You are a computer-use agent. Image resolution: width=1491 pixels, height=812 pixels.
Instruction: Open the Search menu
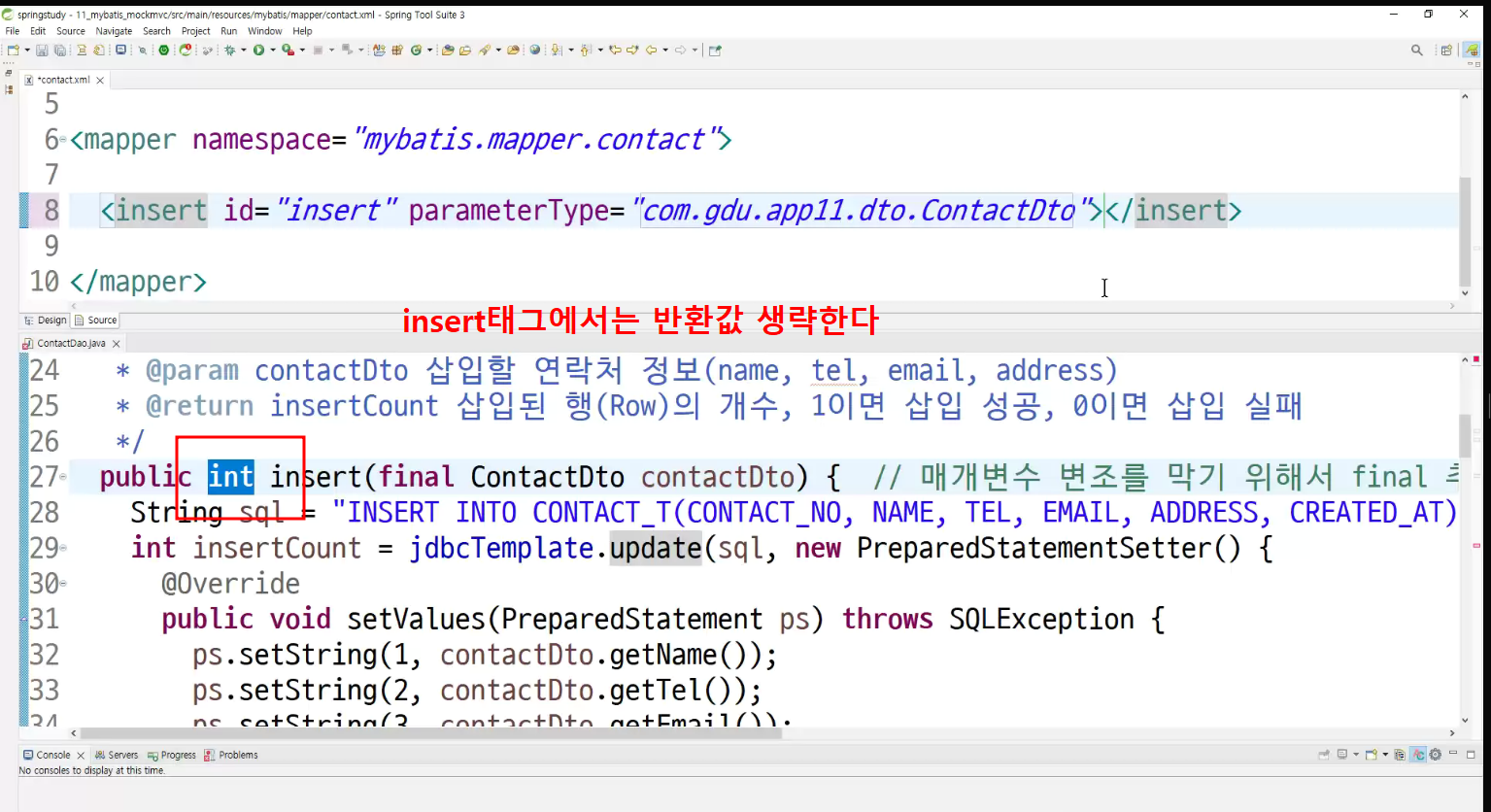tap(156, 31)
